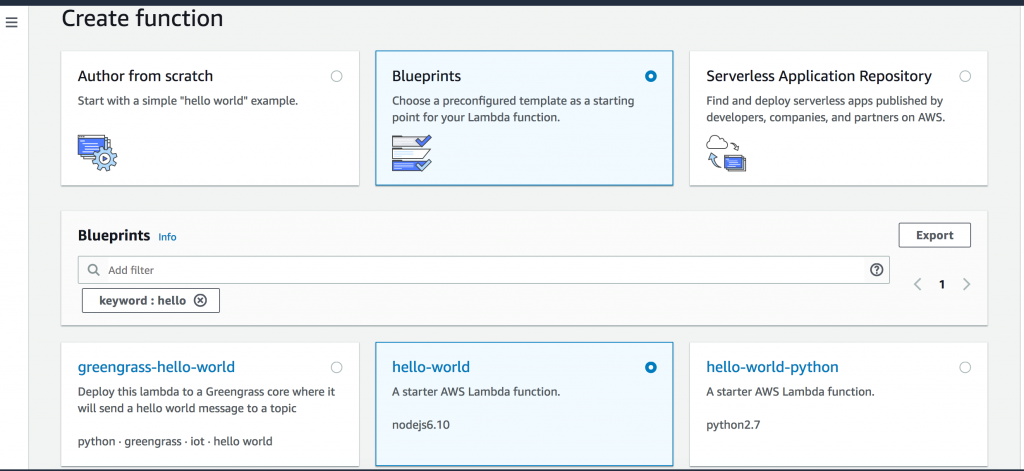Screen dimensions: 1024x471
Task: Remove the keyword hello filter chip
Action: click(x=200, y=300)
